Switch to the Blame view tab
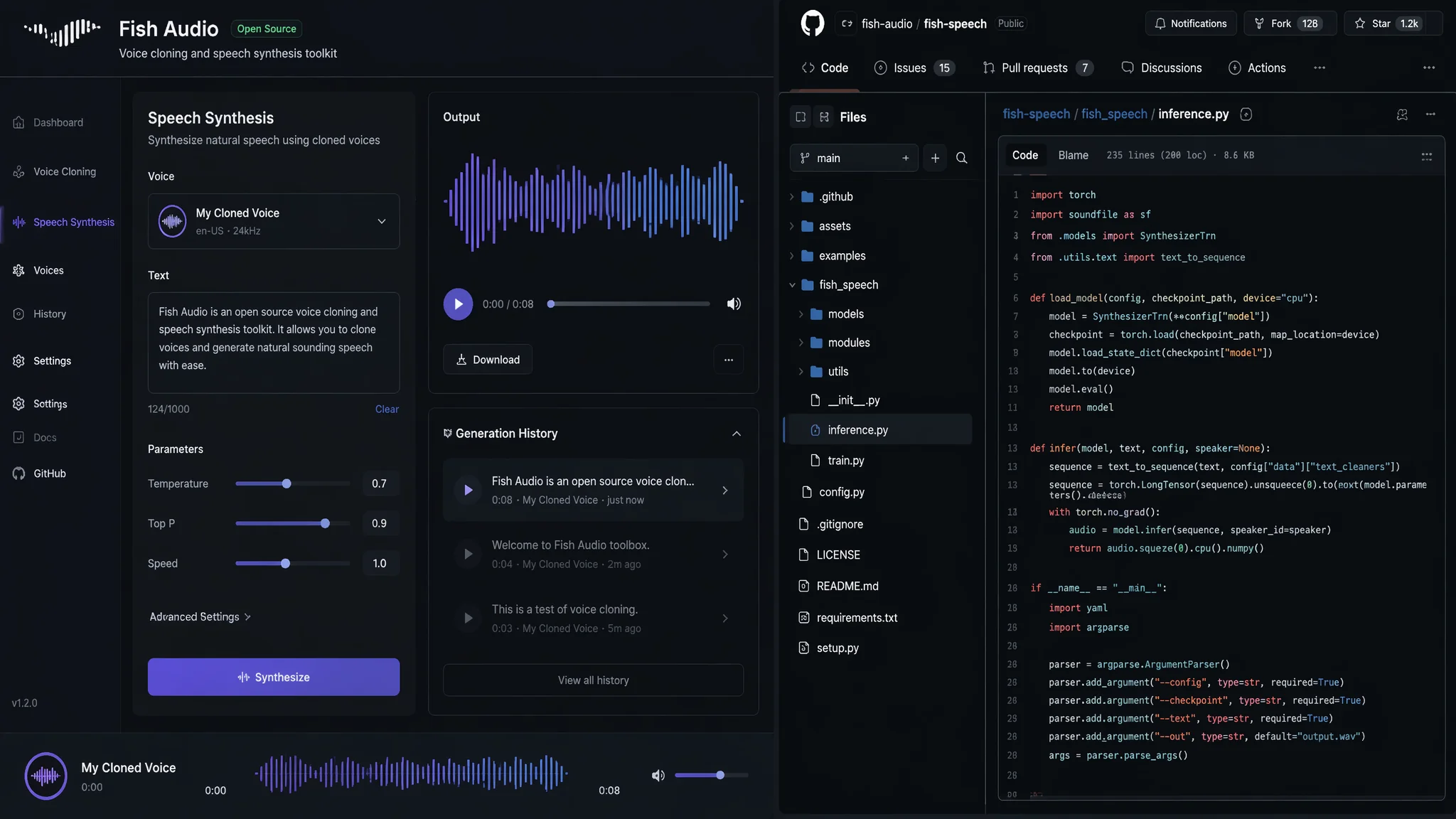Viewport: 1456px width, 819px height. (1073, 155)
